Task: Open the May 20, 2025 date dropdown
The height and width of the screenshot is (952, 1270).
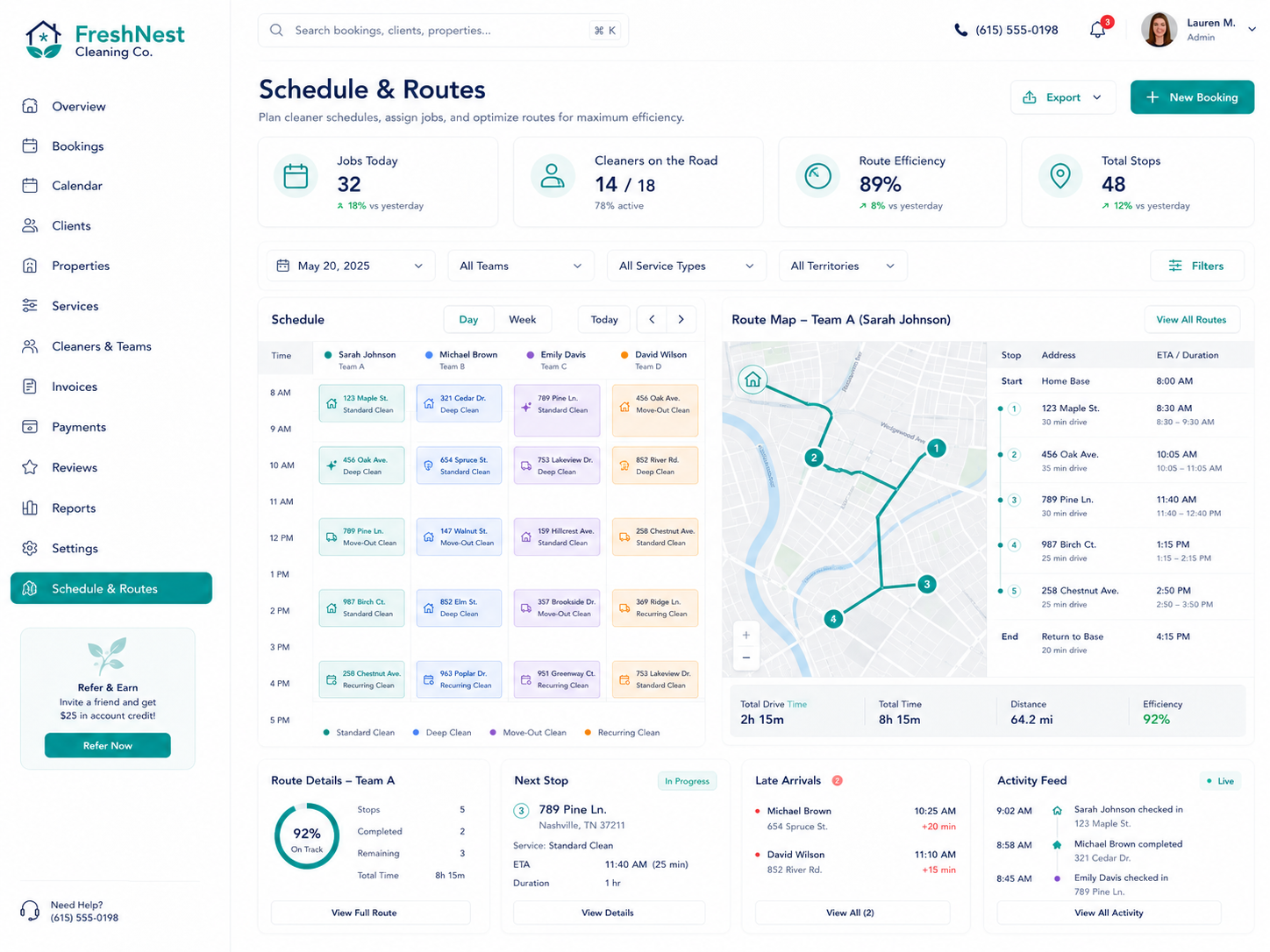Action: pos(351,266)
